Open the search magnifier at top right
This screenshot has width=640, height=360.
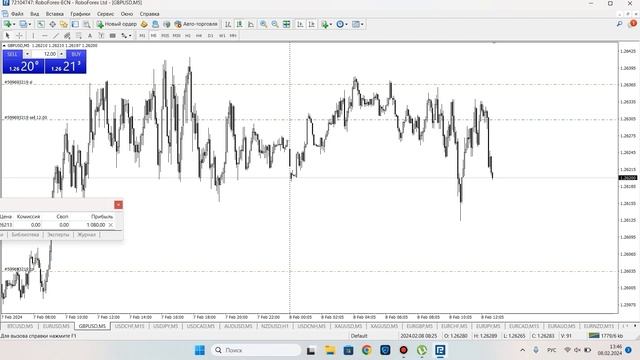point(619,24)
